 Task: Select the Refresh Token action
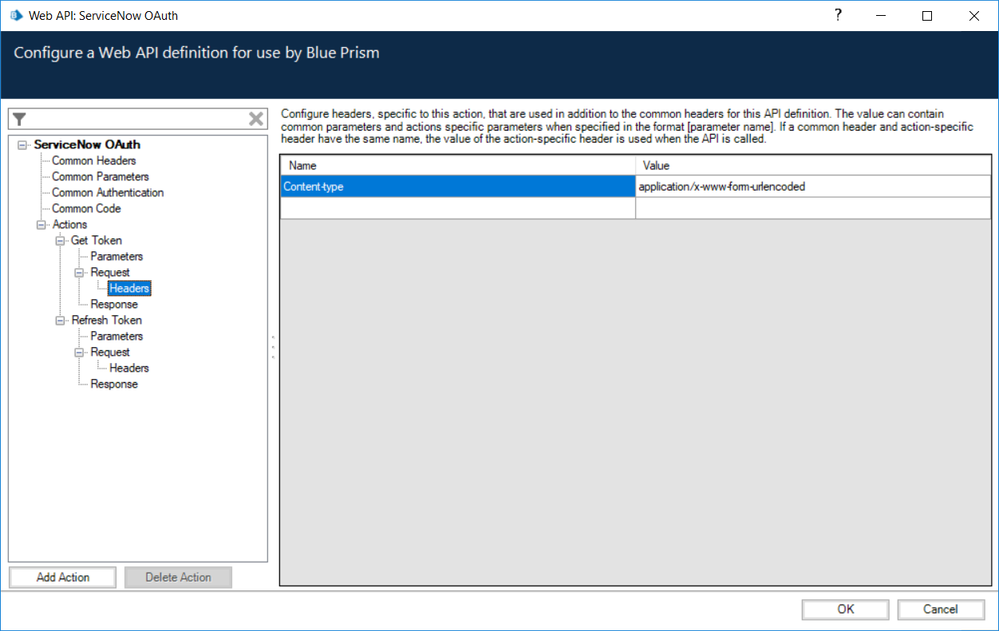coord(106,320)
